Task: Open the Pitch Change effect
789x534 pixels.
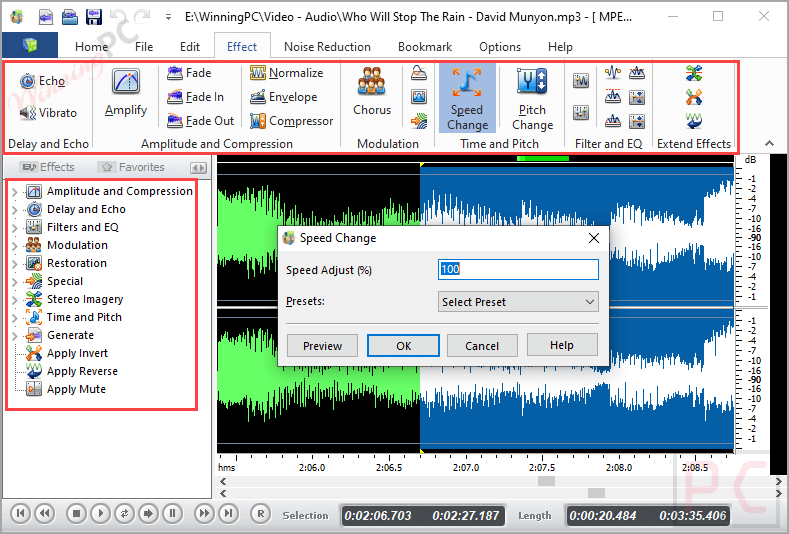Action: click(532, 99)
